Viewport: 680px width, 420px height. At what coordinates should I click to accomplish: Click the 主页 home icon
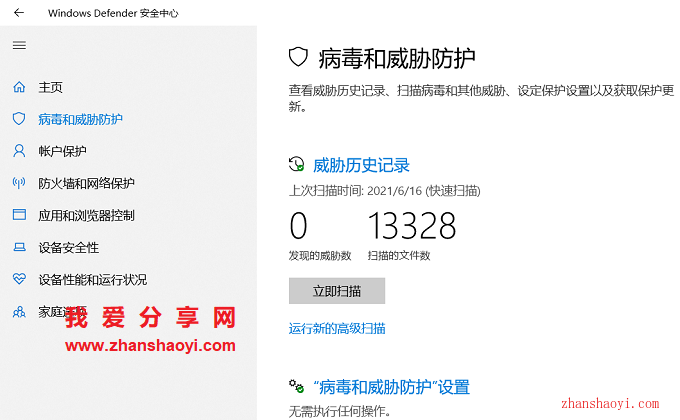pos(19,87)
